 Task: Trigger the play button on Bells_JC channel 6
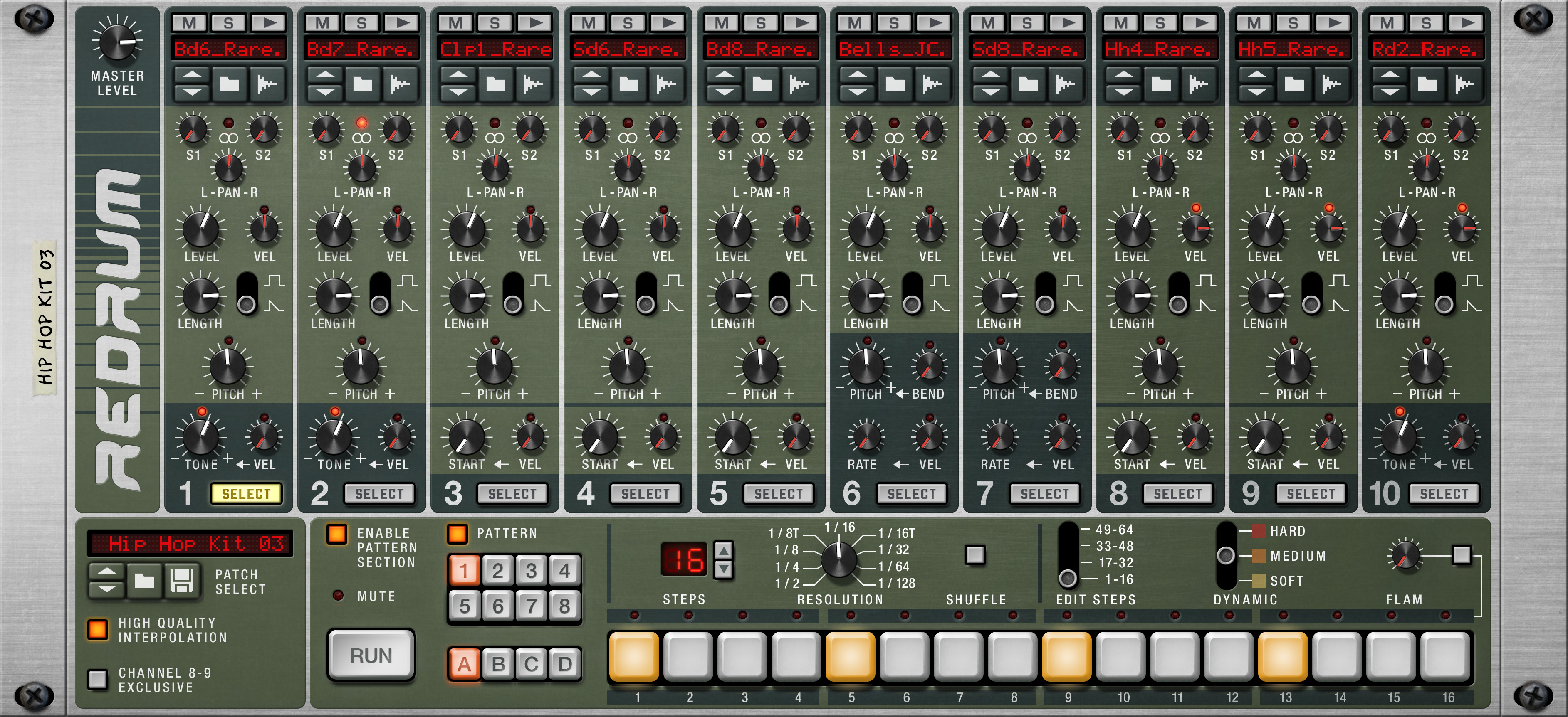pos(933,23)
